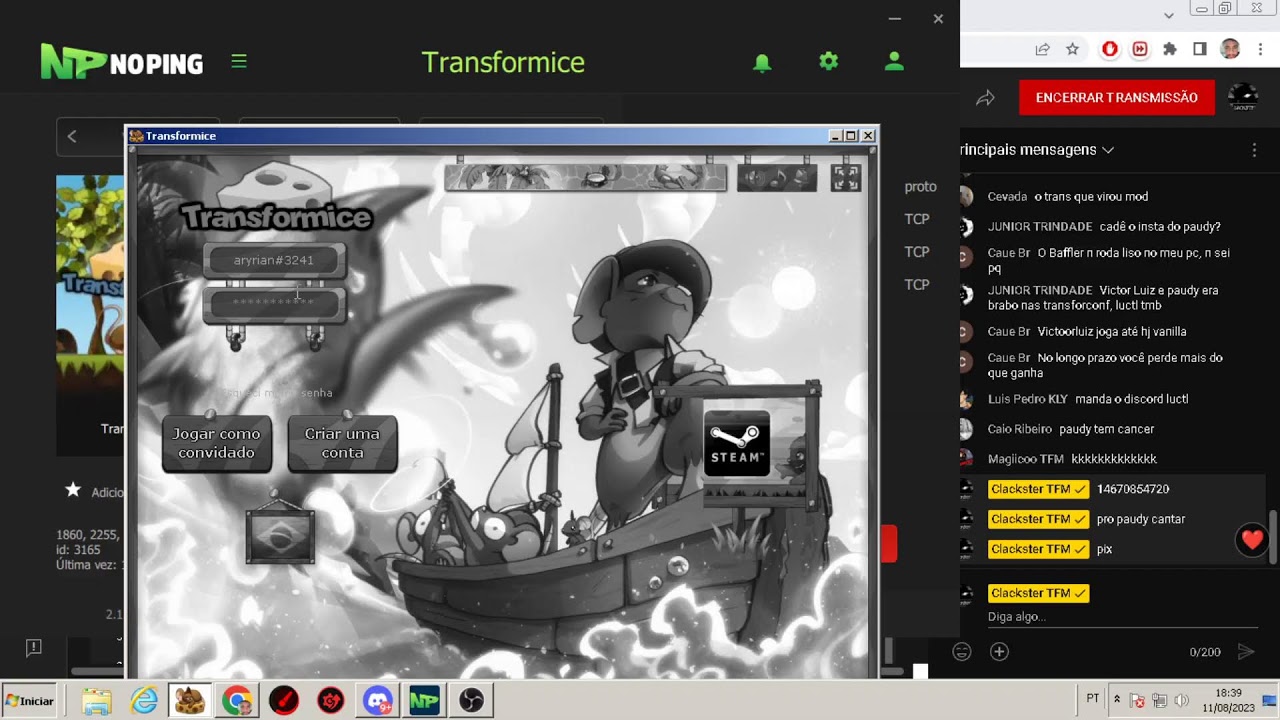This screenshot has height=720, width=1280.
Task: Open the red stop-hand ad blocker extension
Action: click(1110, 49)
